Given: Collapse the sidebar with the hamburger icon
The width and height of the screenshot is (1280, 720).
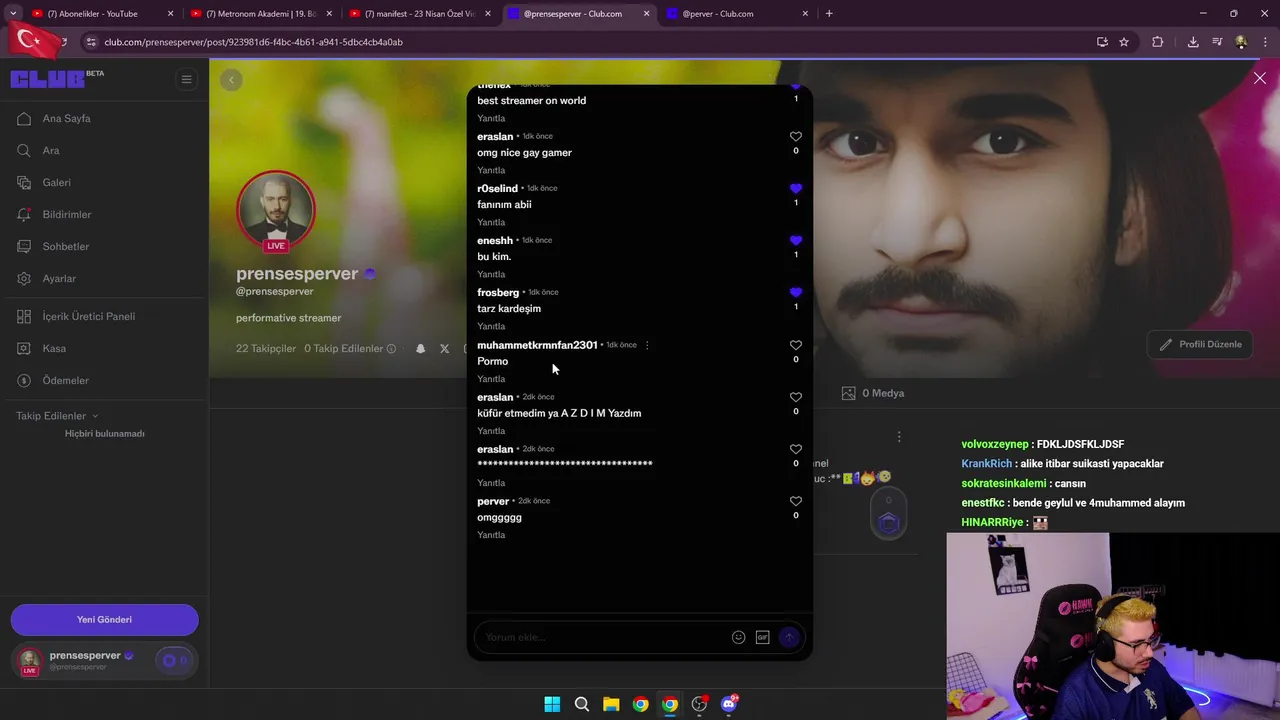Looking at the screenshot, I should click(186, 79).
